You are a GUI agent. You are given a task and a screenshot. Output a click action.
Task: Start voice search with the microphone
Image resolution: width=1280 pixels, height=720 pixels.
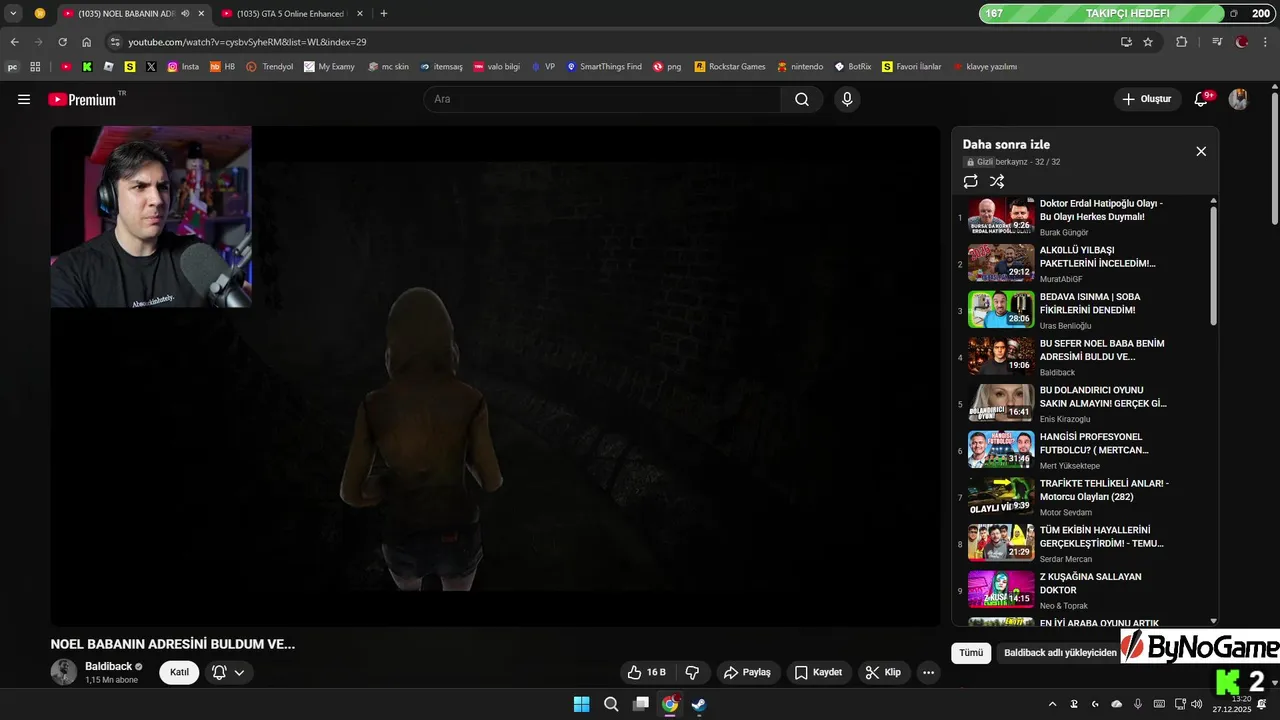847,99
